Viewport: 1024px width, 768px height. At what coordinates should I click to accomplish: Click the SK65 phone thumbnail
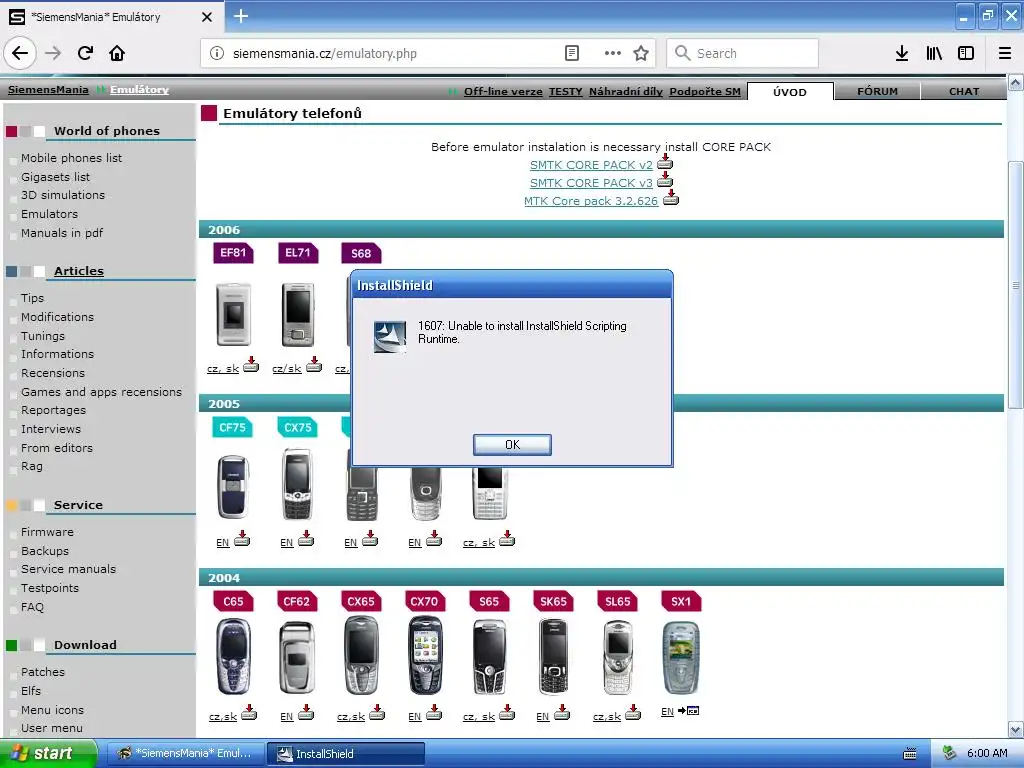[553, 656]
